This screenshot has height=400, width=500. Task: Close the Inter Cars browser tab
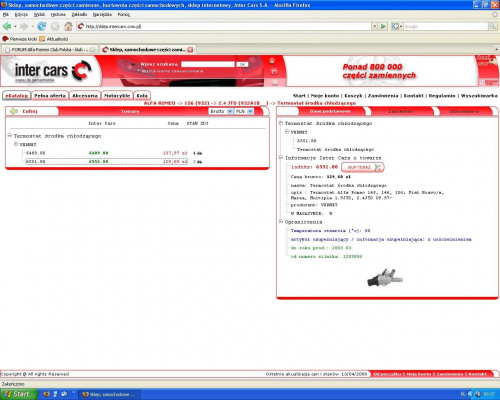coord(190,50)
